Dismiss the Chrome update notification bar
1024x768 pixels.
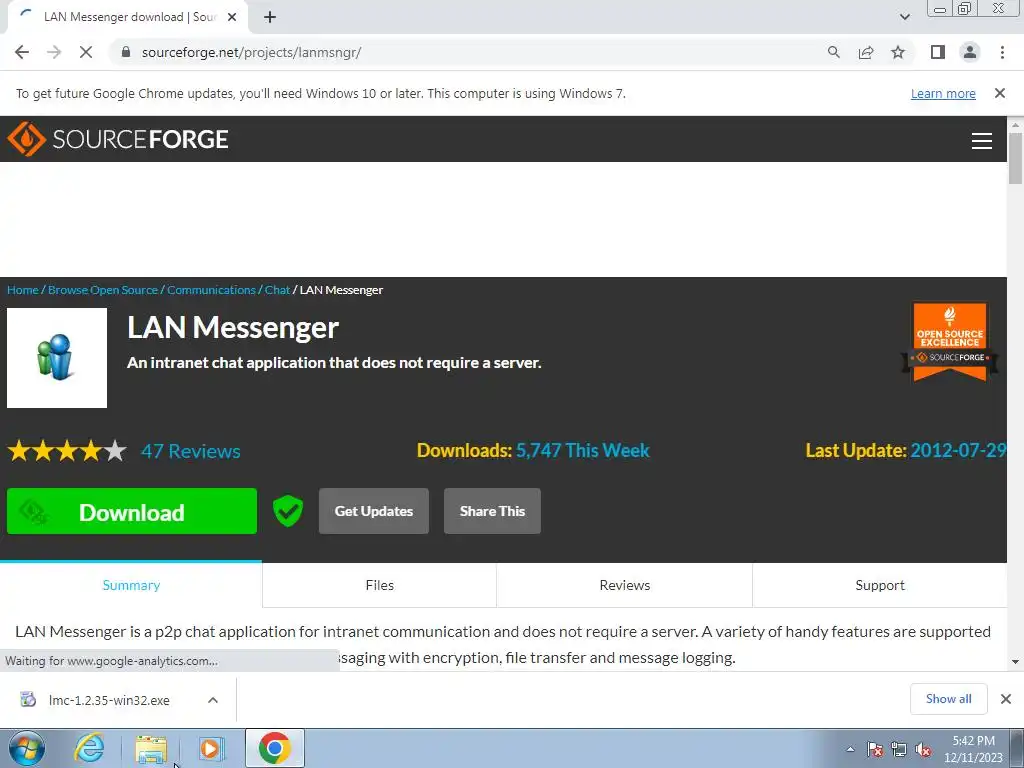tap(999, 93)
